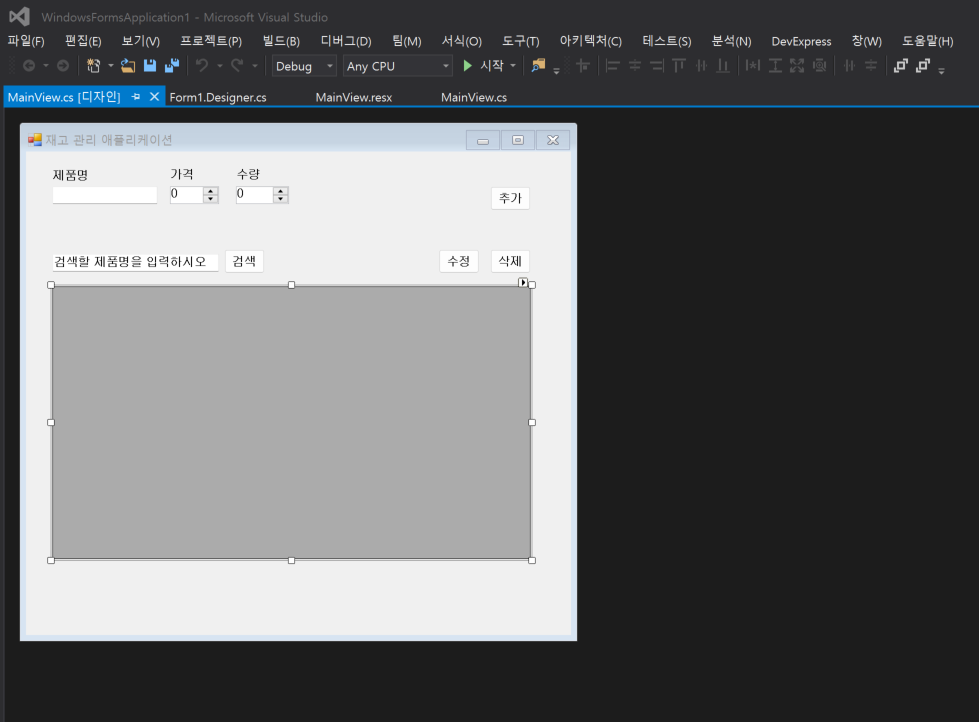Click the Align Tops icon

point(679,66)
